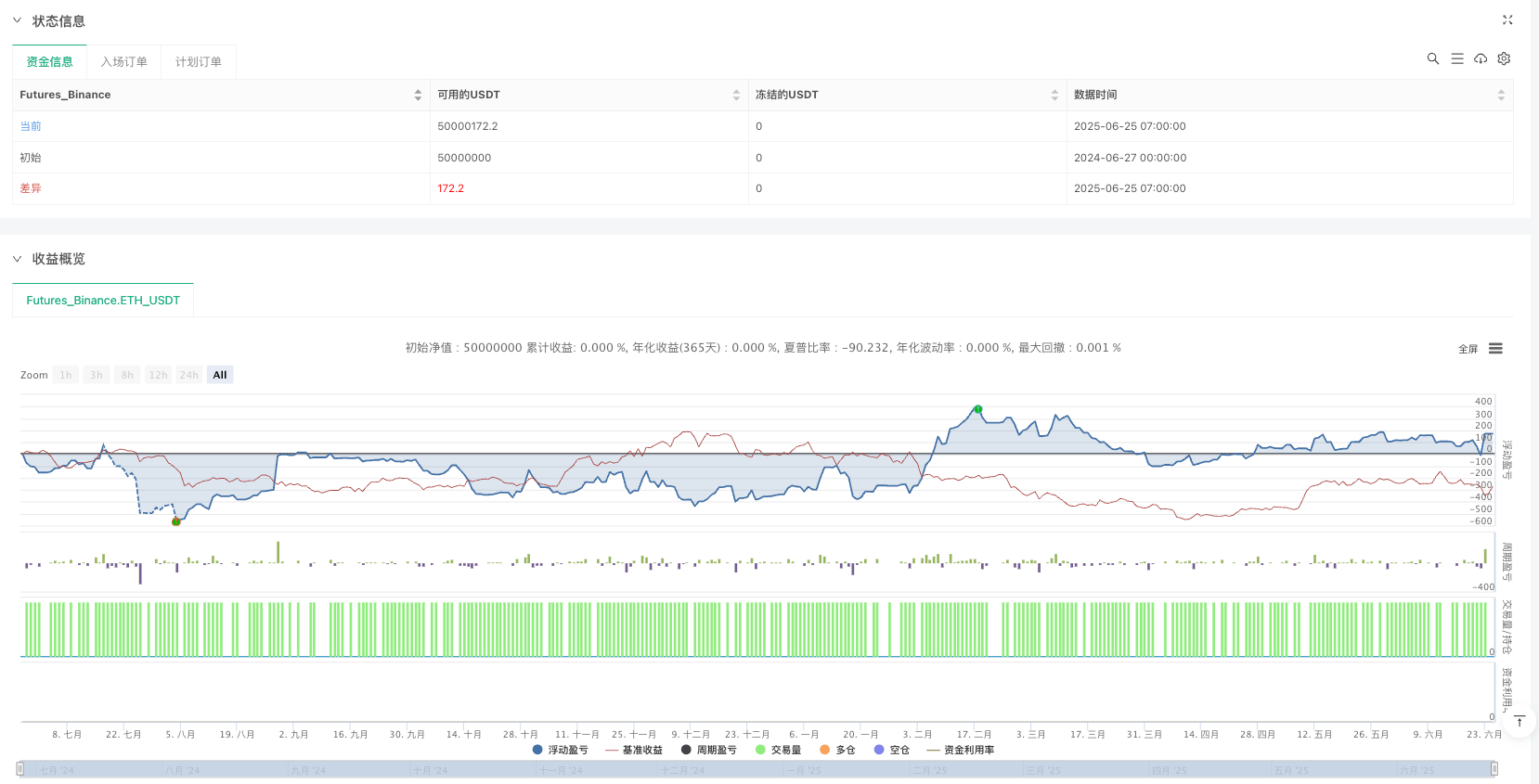Screen dimensions: 1539x784
Task: Open the list view icon in table toolbar
Action: click(x=1457, y=58)
